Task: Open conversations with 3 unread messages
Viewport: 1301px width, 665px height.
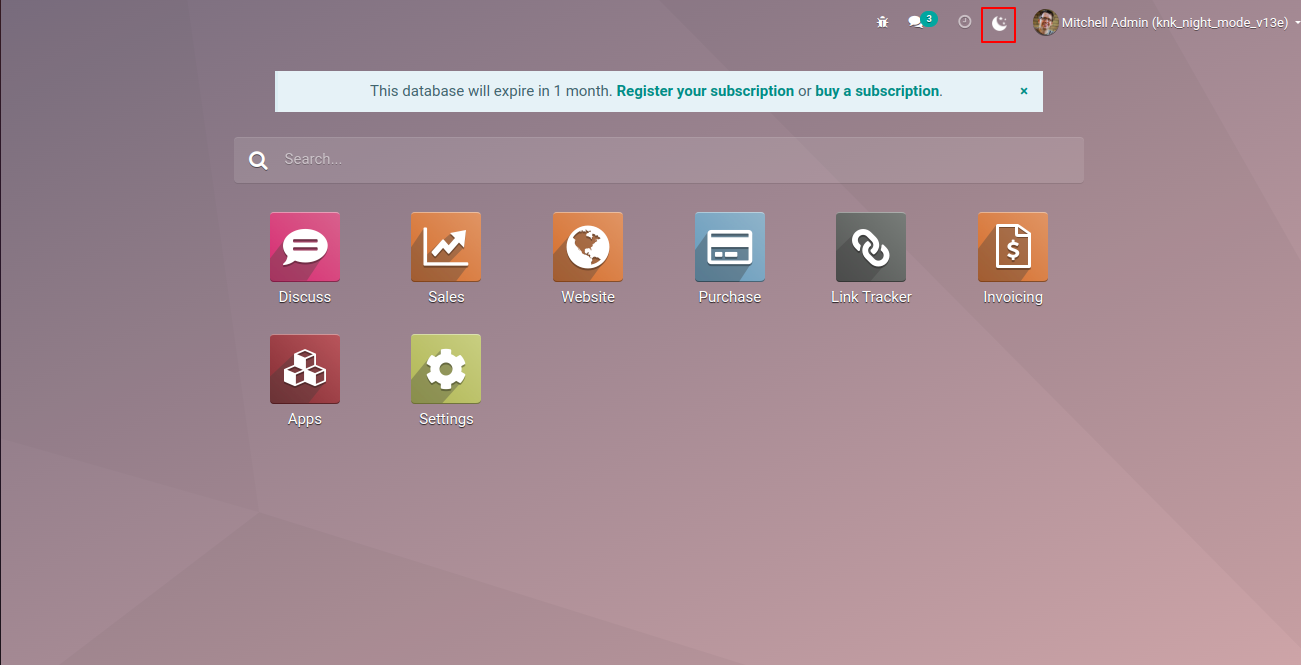Action: (x=922, y=21)
